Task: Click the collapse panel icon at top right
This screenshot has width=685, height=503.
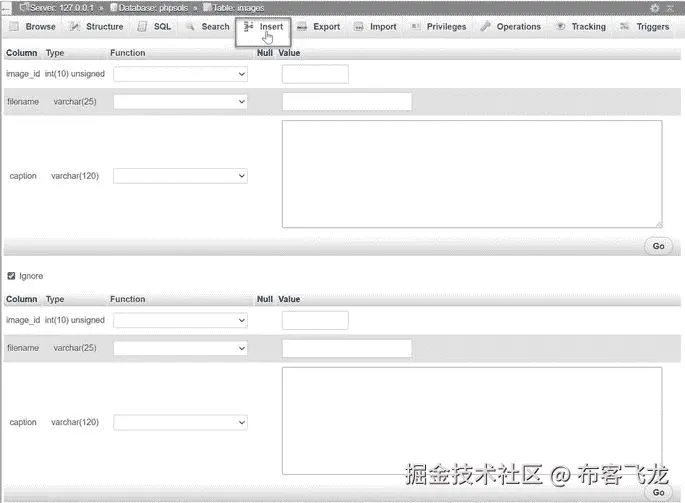Action: coord(670,8)
